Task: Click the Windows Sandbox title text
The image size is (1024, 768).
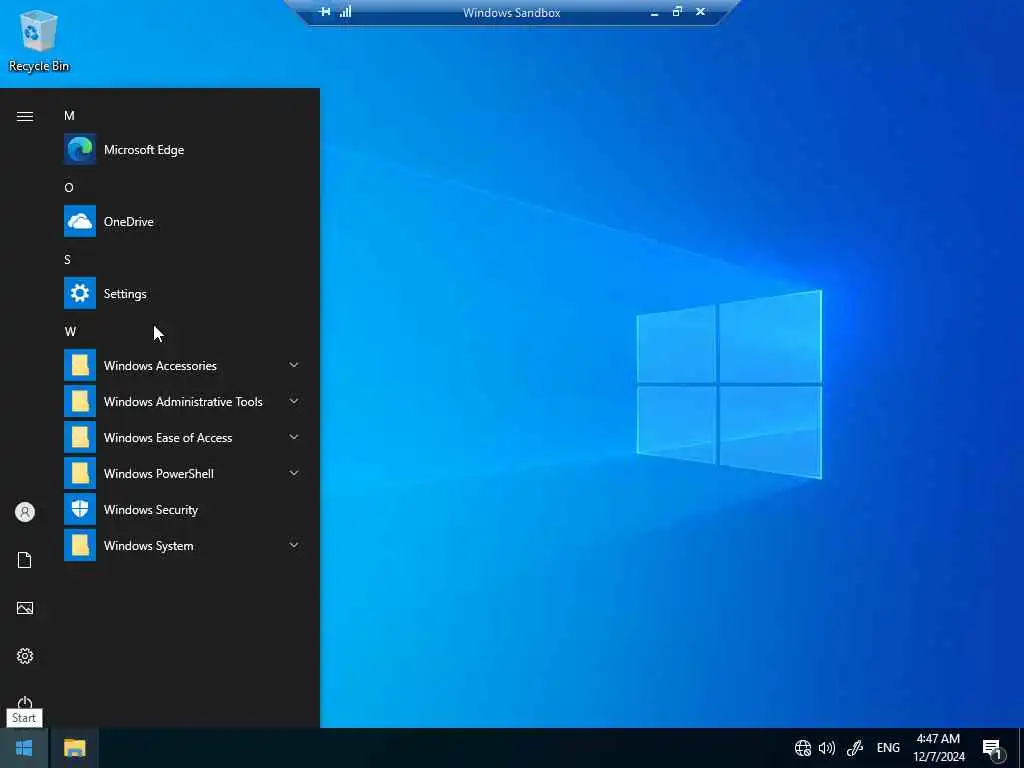Action: pos(511,12)
